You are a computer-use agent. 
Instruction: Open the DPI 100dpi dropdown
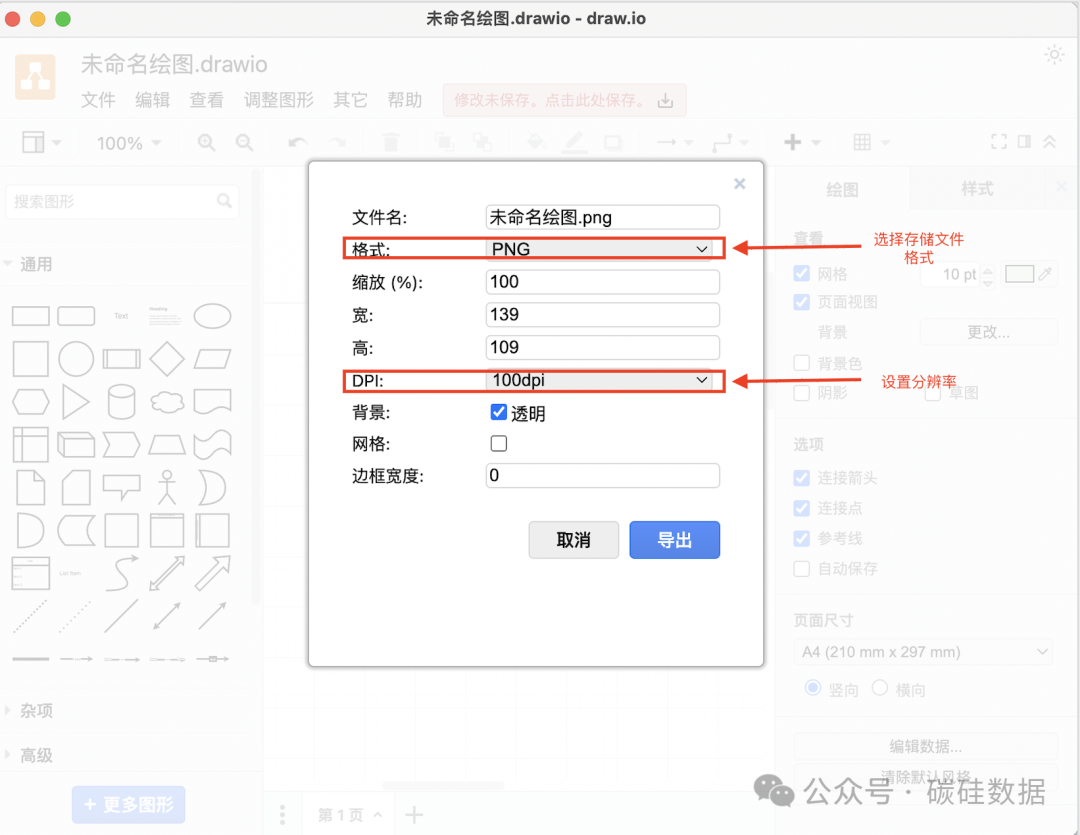[x=602, y=381]
